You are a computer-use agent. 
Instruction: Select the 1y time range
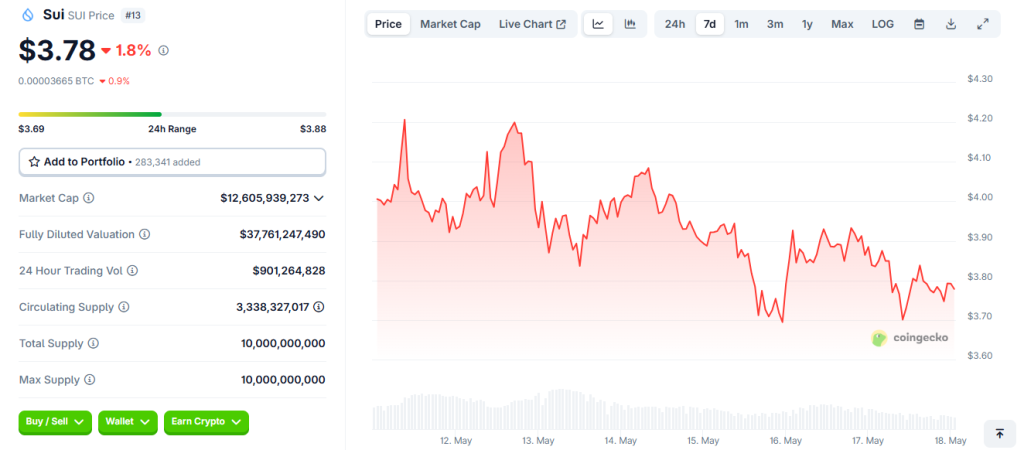click(808, 24)
